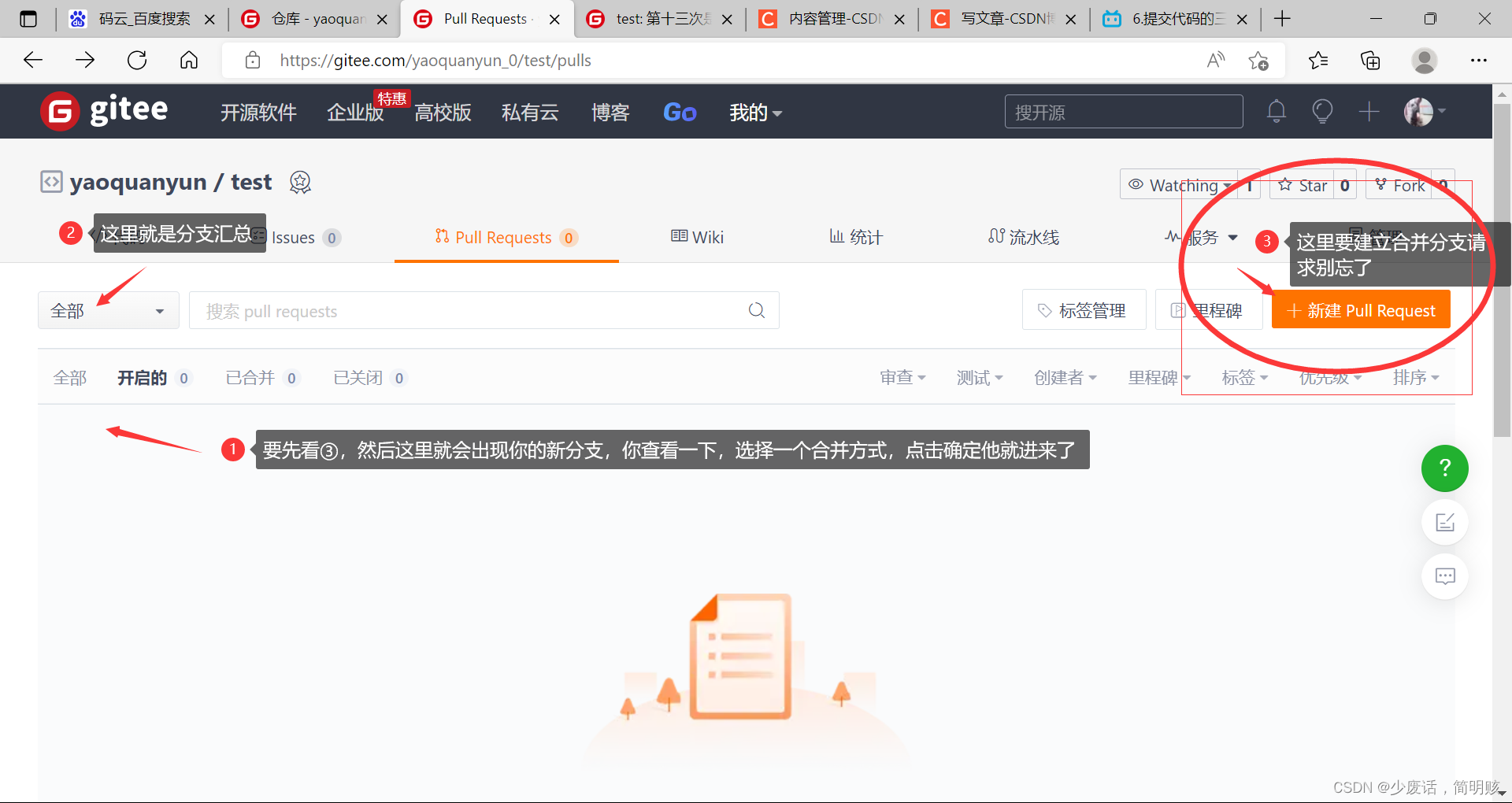Viewport: 1512px width, 803px height.
Task: Expand the 测试 filter
Action: tap(979, 378)
